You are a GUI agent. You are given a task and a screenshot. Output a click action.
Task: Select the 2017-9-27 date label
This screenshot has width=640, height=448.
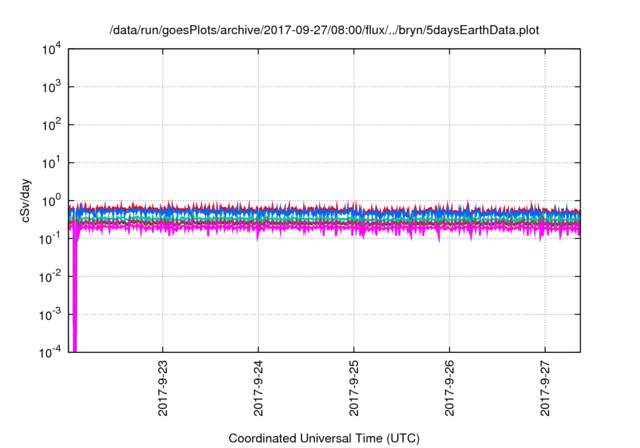tap(545, 388)
